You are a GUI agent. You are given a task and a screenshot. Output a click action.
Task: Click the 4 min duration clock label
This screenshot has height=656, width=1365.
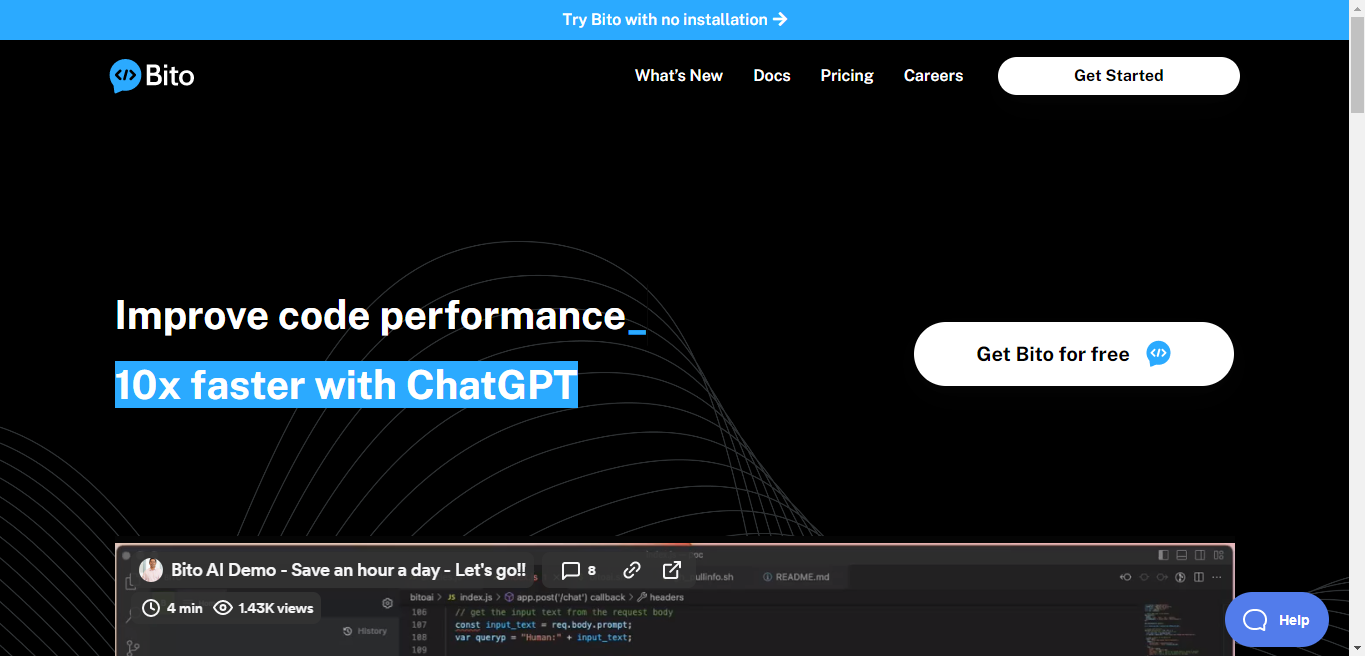tap(172, 608)
